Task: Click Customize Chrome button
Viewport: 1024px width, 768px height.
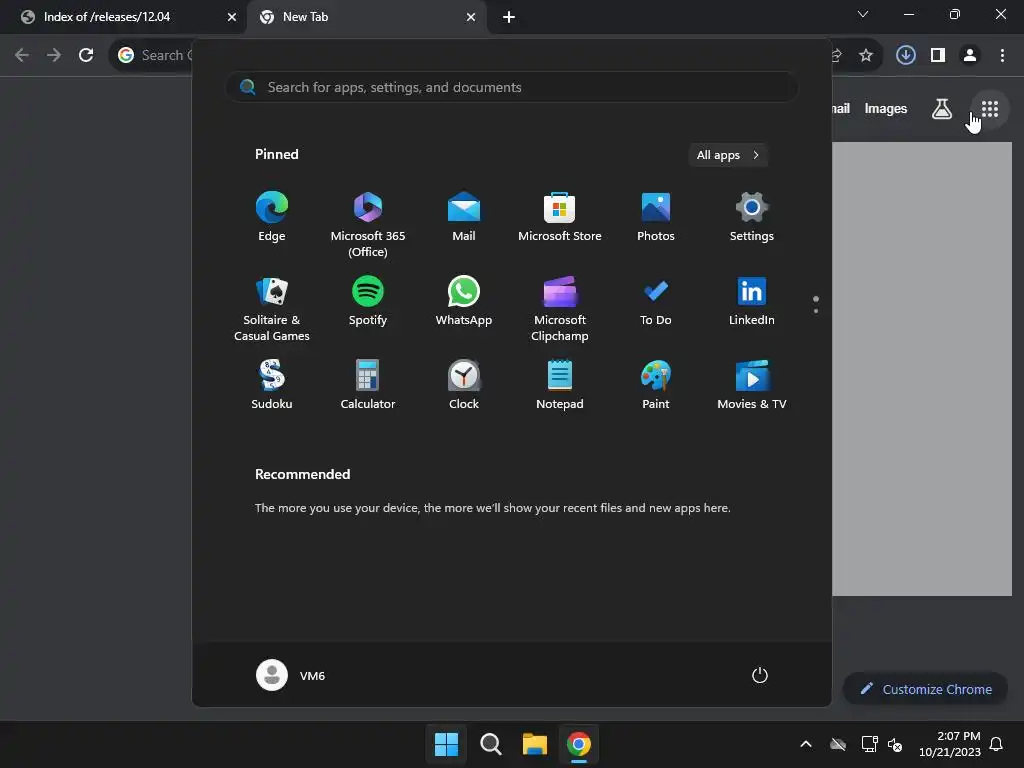Action: click(x=925, y=688)
